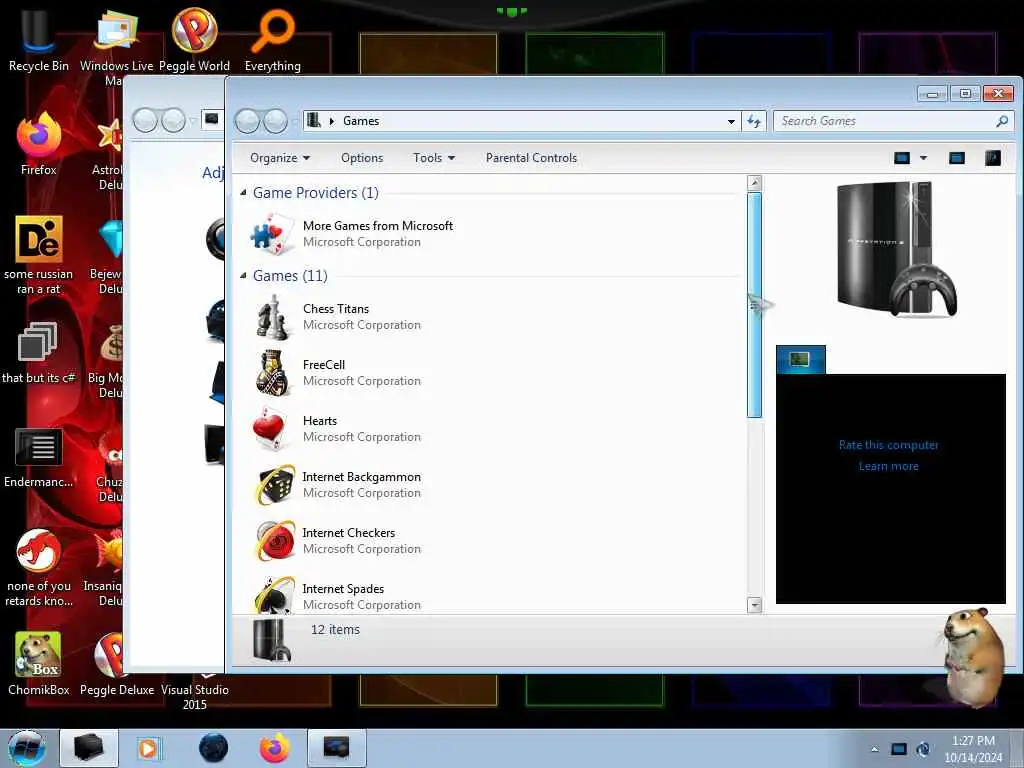Click Learn more link in preview pane
Viewport: 1024px width, 768px height.
point(889,466)
